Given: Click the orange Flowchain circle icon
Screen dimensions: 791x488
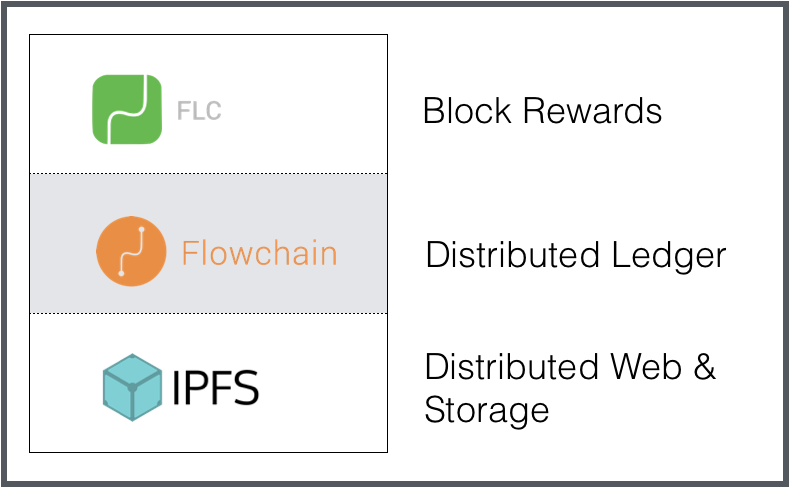Looking at the screenshot, I should point(131,251).
